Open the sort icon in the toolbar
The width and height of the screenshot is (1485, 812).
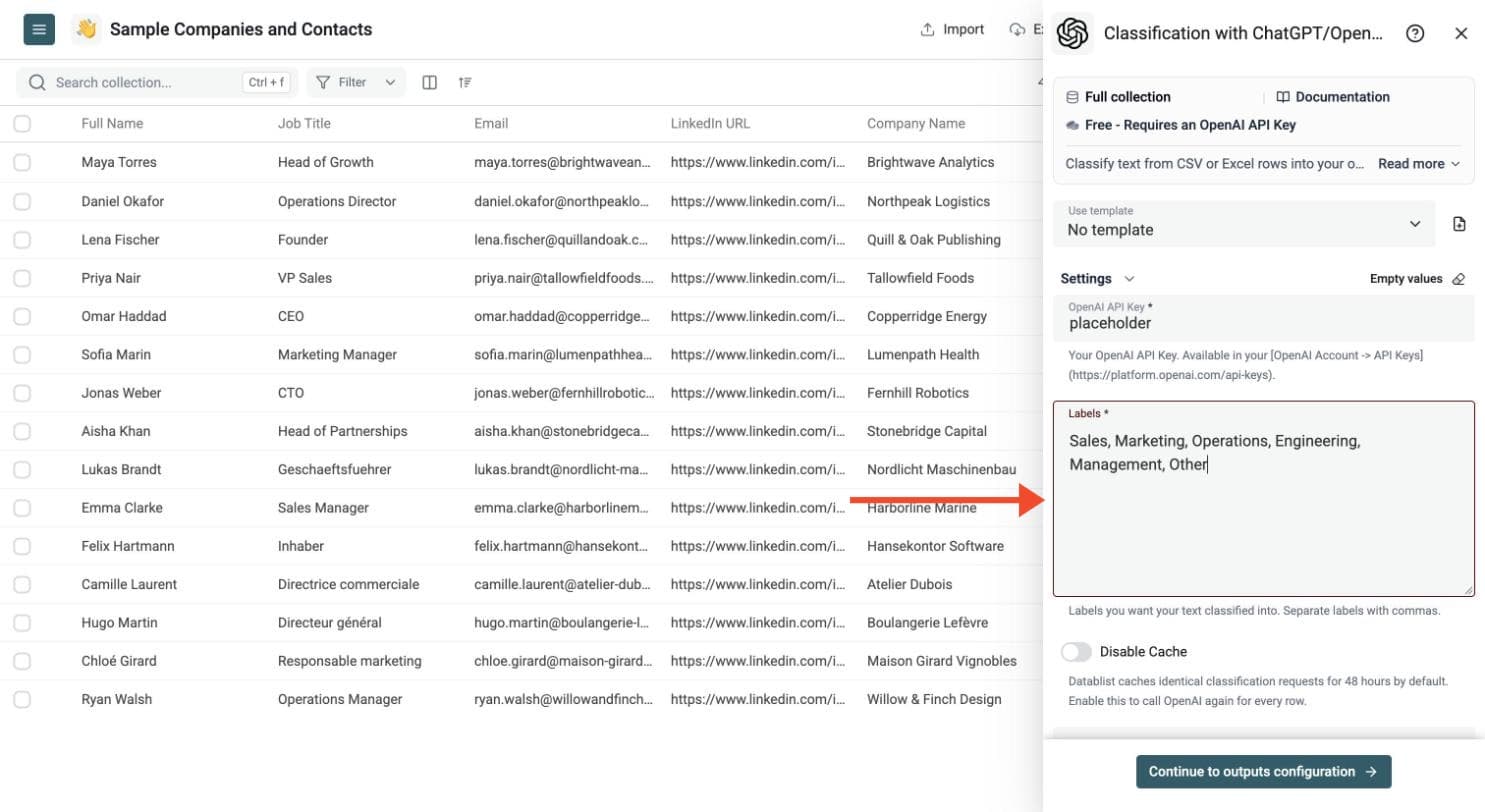coord(465,82)
